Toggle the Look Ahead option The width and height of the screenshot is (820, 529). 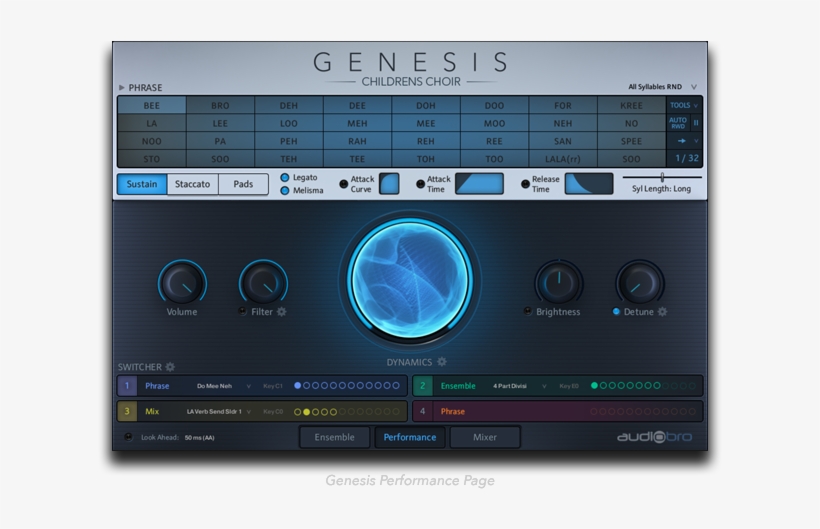point(128,437)
